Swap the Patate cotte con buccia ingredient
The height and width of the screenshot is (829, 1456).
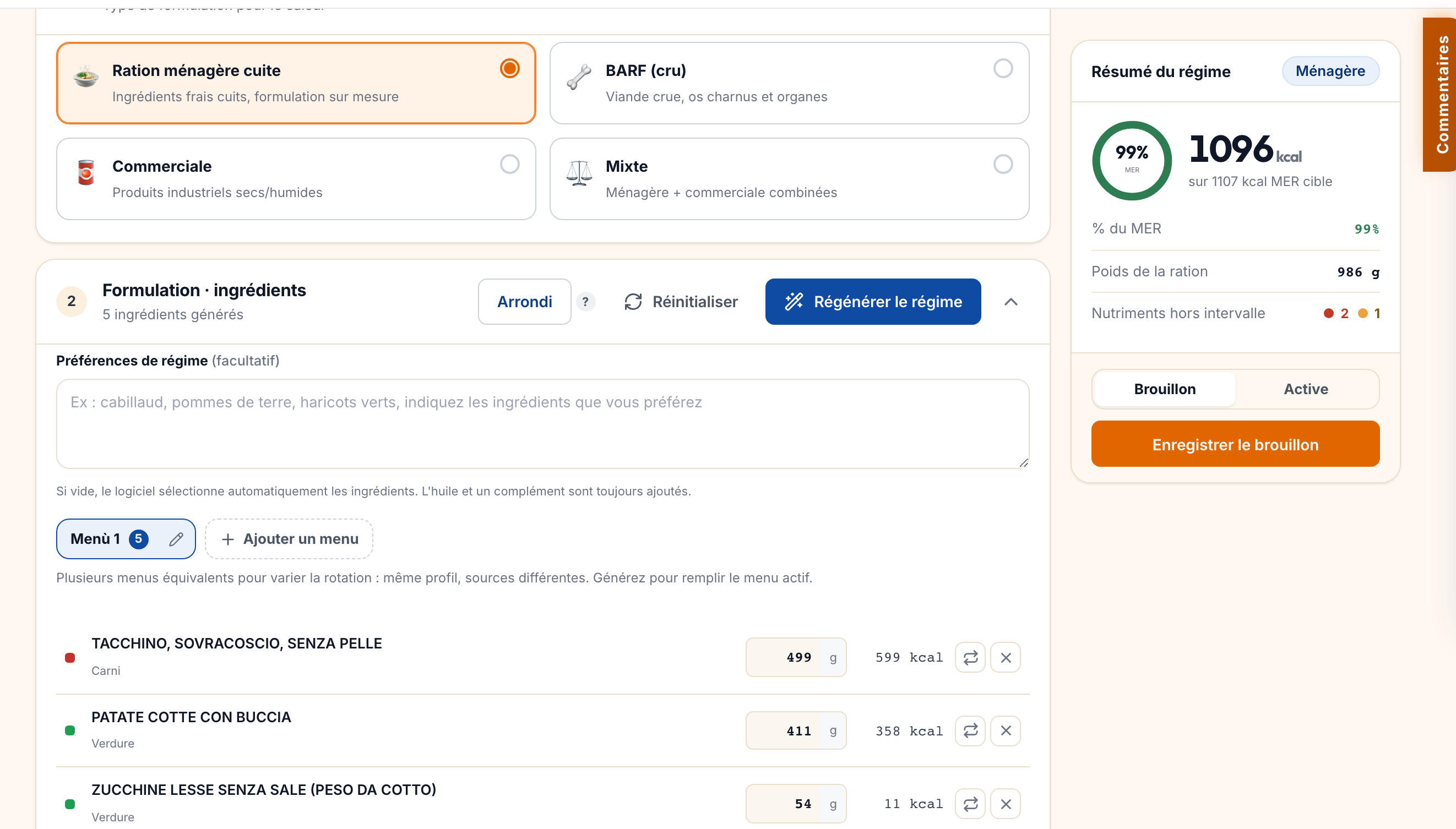click(970, 730)
